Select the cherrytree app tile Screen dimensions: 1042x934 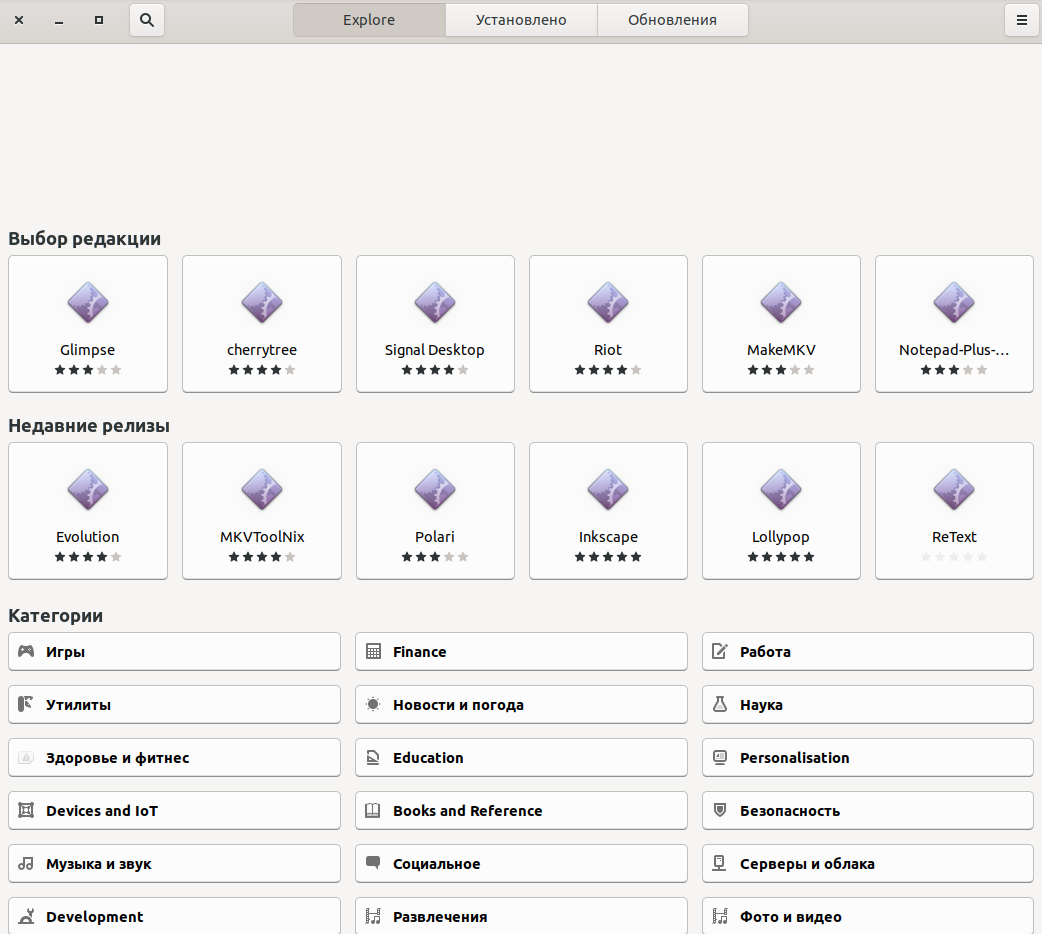pos(262,323)
